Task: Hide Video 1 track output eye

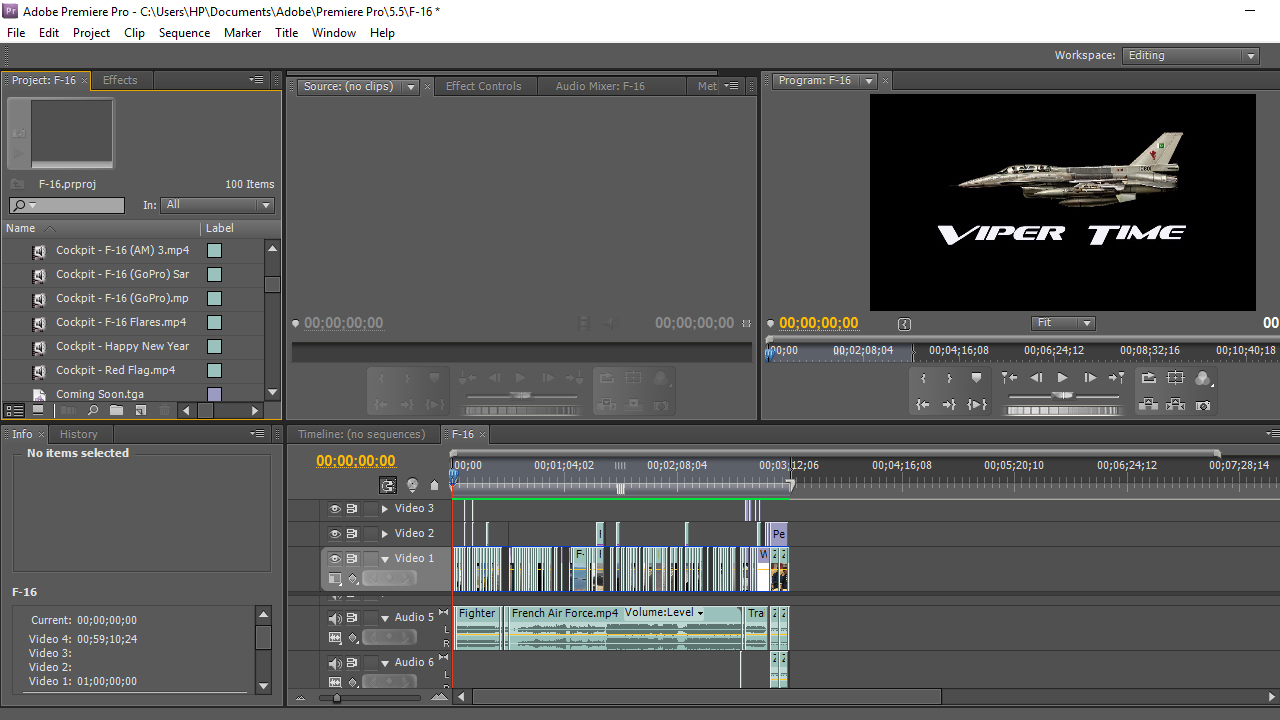Action: pos(335,559)
